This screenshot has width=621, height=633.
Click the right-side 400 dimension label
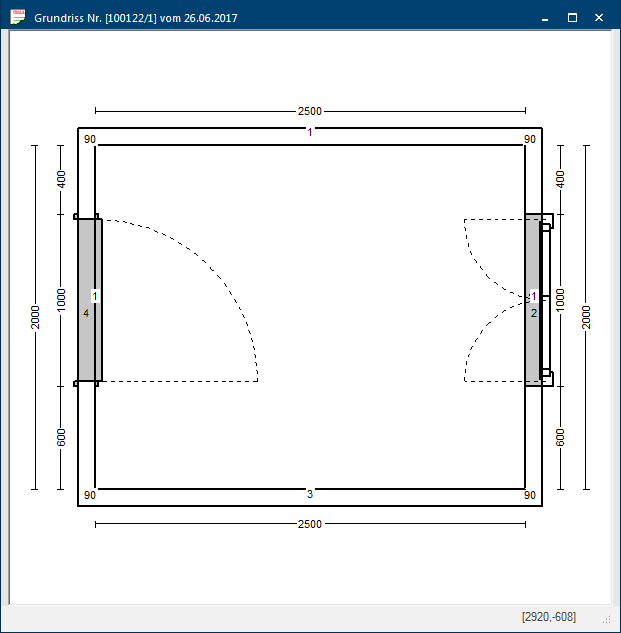(560, 180)
